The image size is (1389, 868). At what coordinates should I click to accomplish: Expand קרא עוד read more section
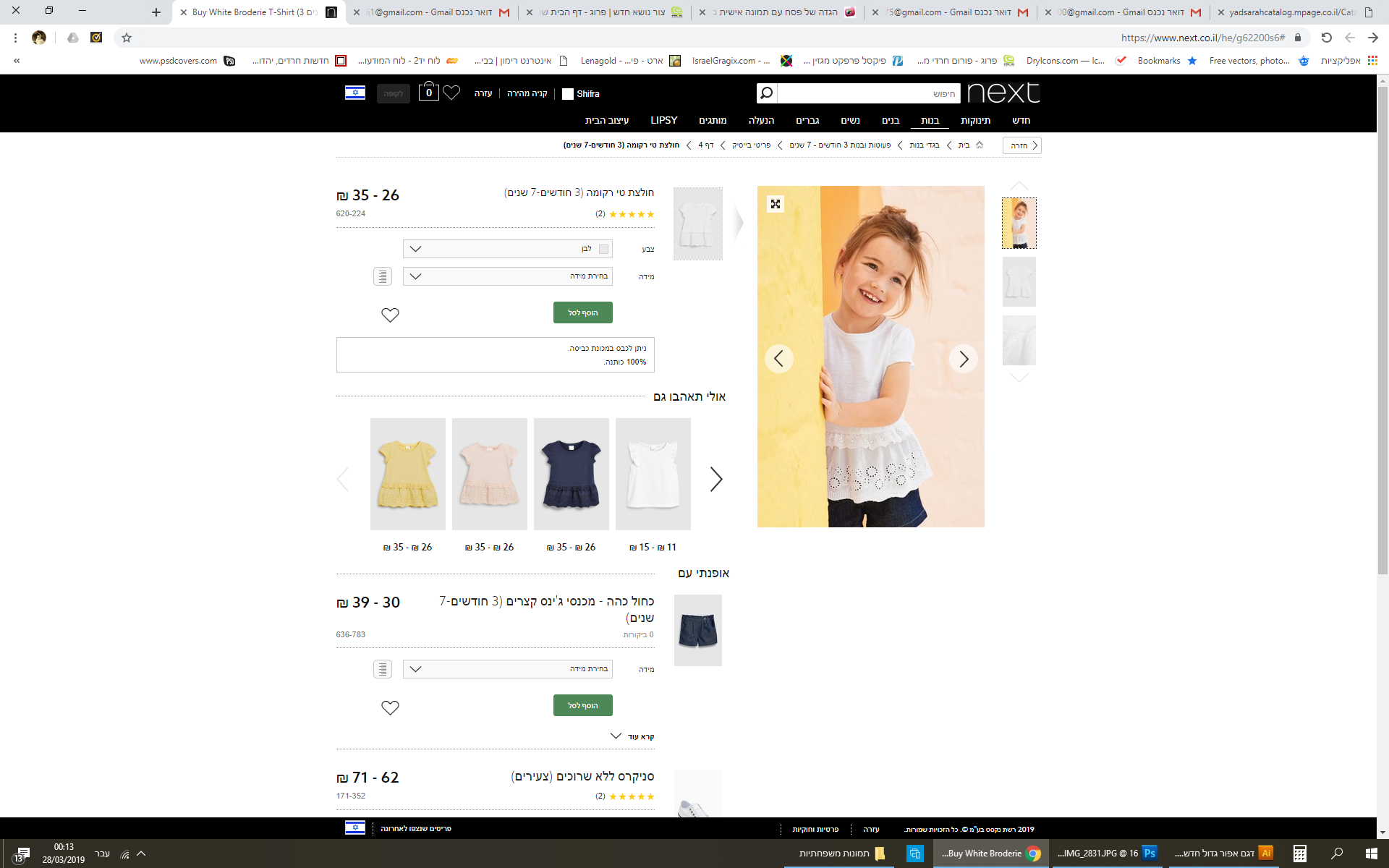pyautogui.click(x=632, y=736)
